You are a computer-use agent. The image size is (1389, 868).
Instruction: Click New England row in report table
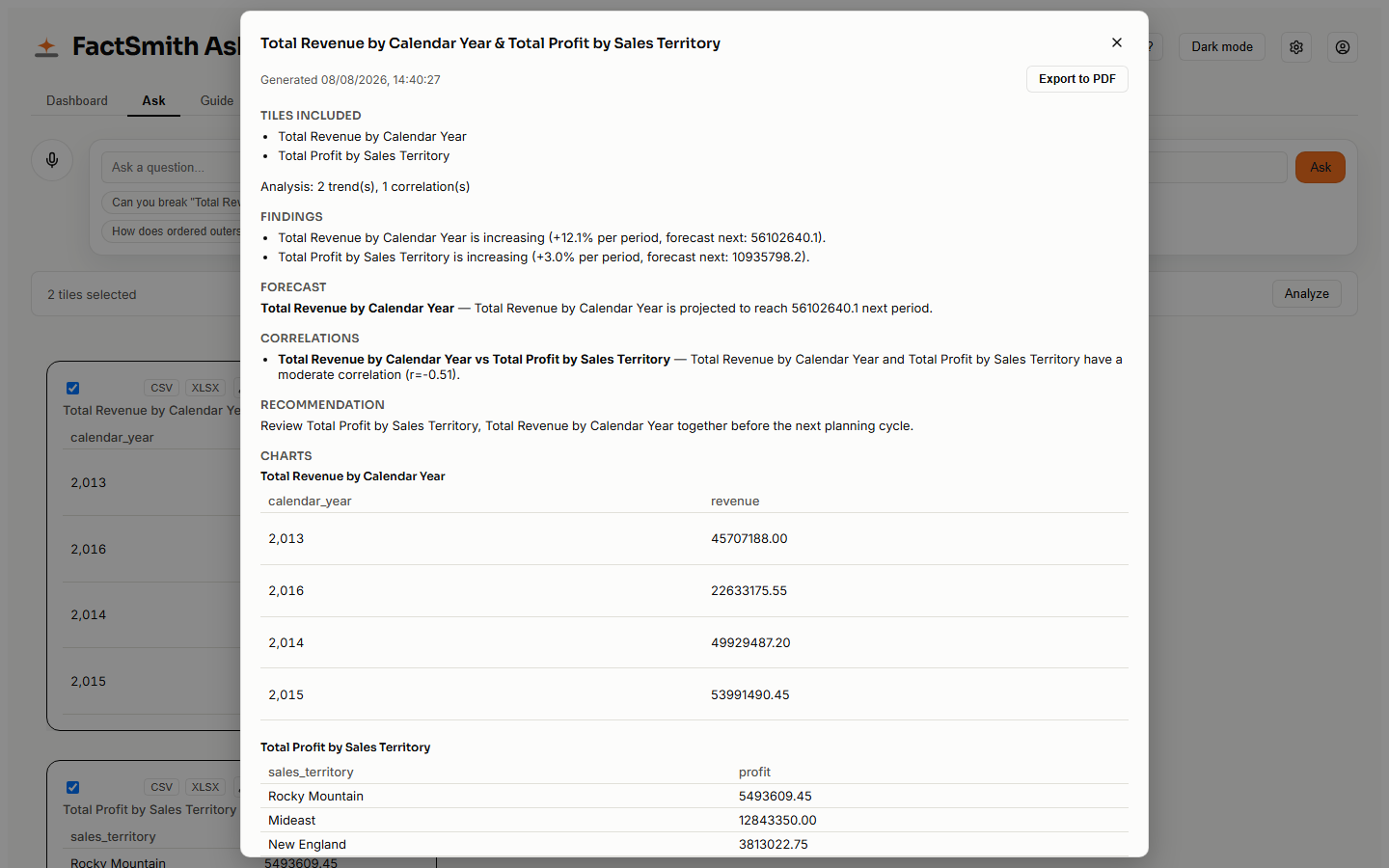[x=694, y=844]
